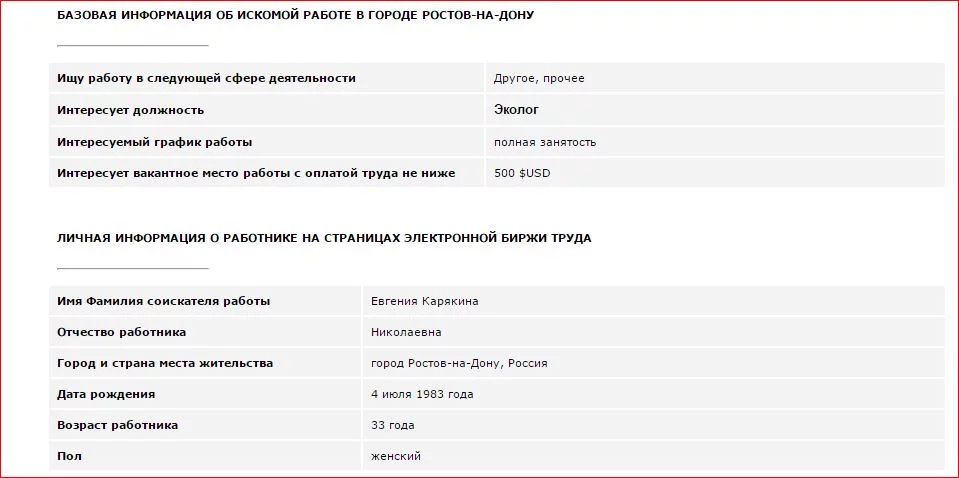The width and height of the screenshot is (959, 478).
Task: Select the birth date '4 июля 1983 года'
Action: tap(422, 394)
